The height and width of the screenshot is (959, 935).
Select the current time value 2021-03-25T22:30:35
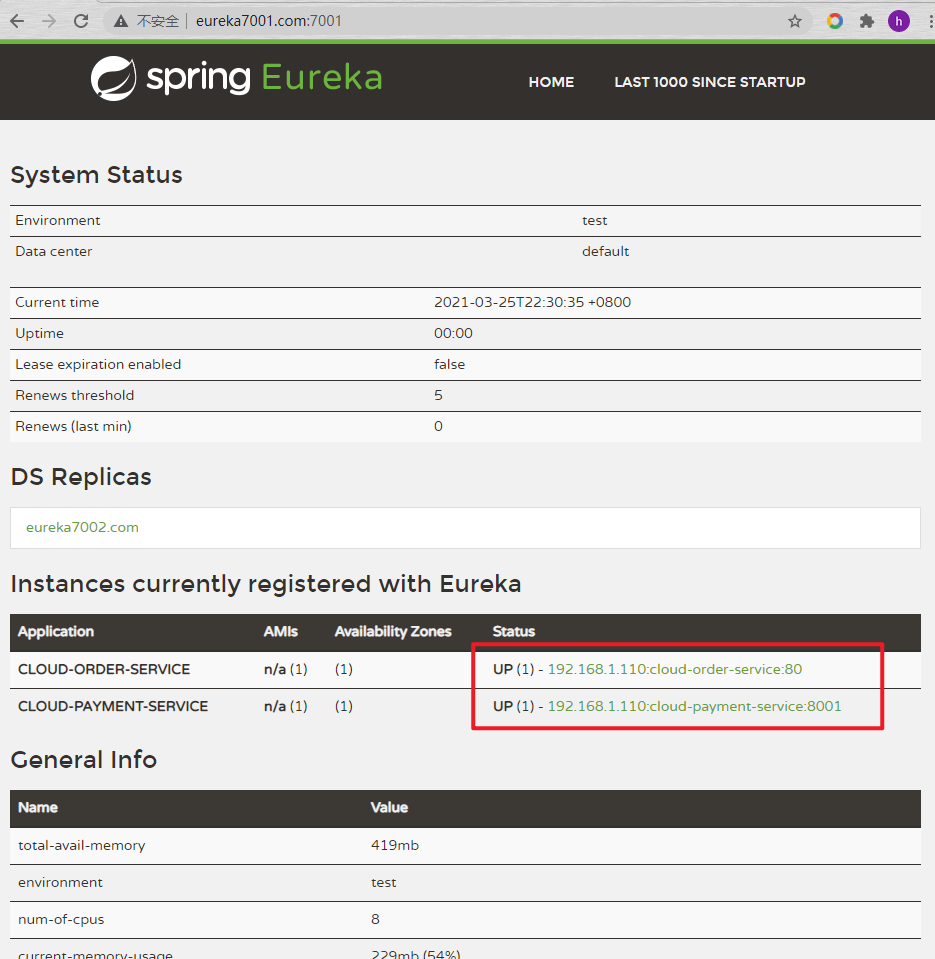532,302
